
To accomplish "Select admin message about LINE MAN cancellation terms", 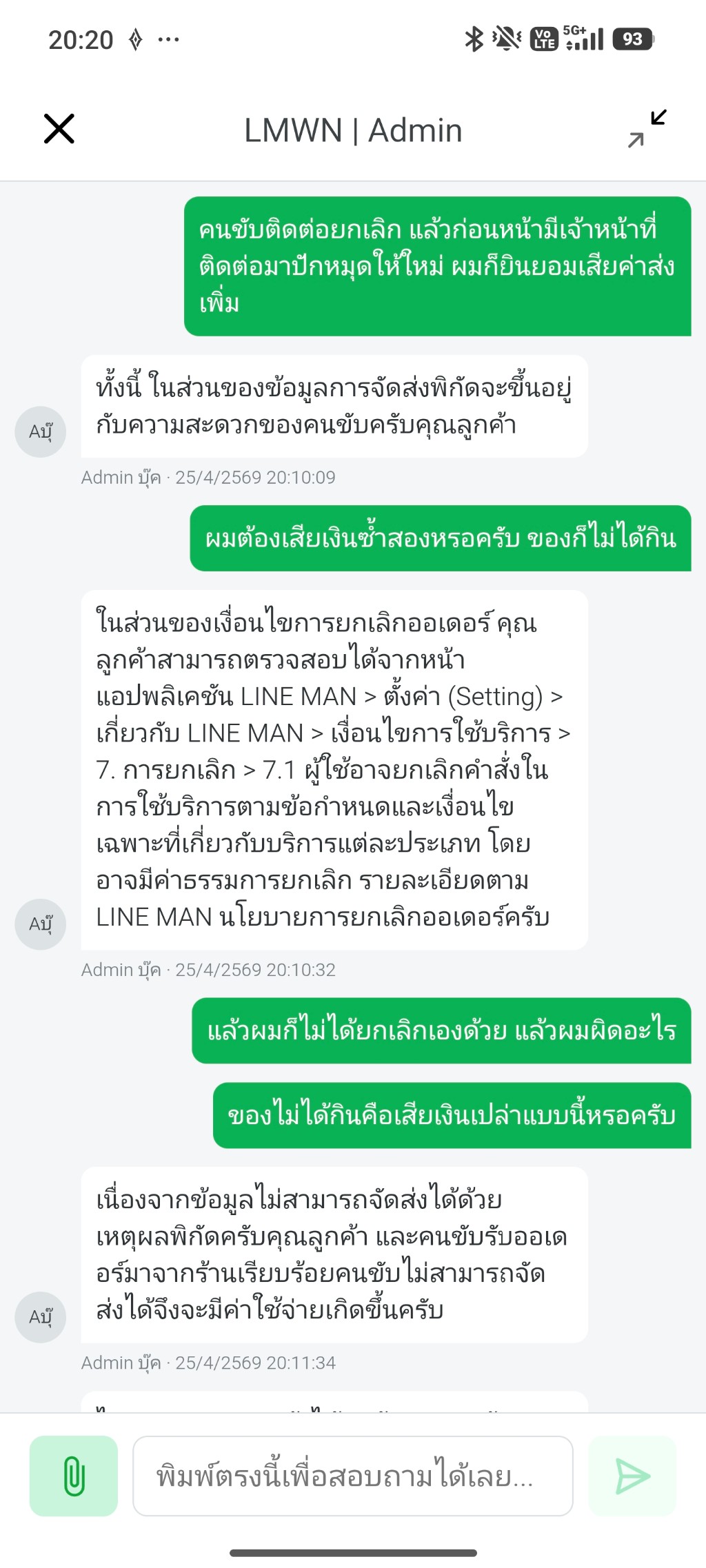I will pos(334,769).
